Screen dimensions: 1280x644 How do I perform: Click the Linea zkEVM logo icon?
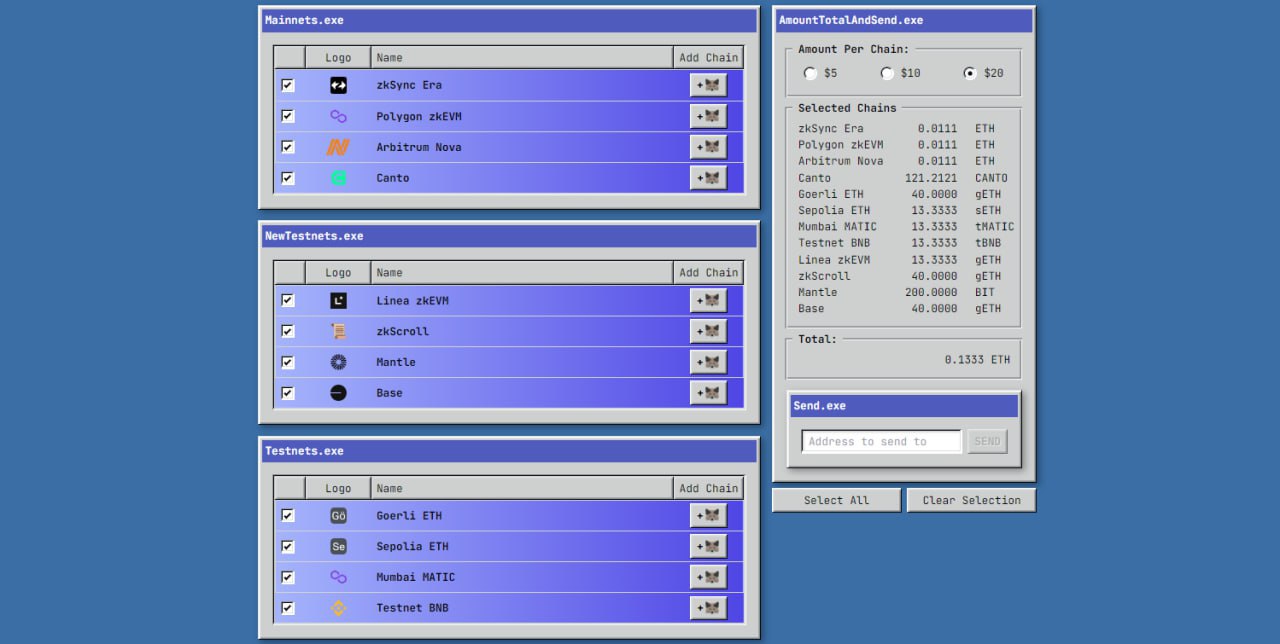[338, 300]
